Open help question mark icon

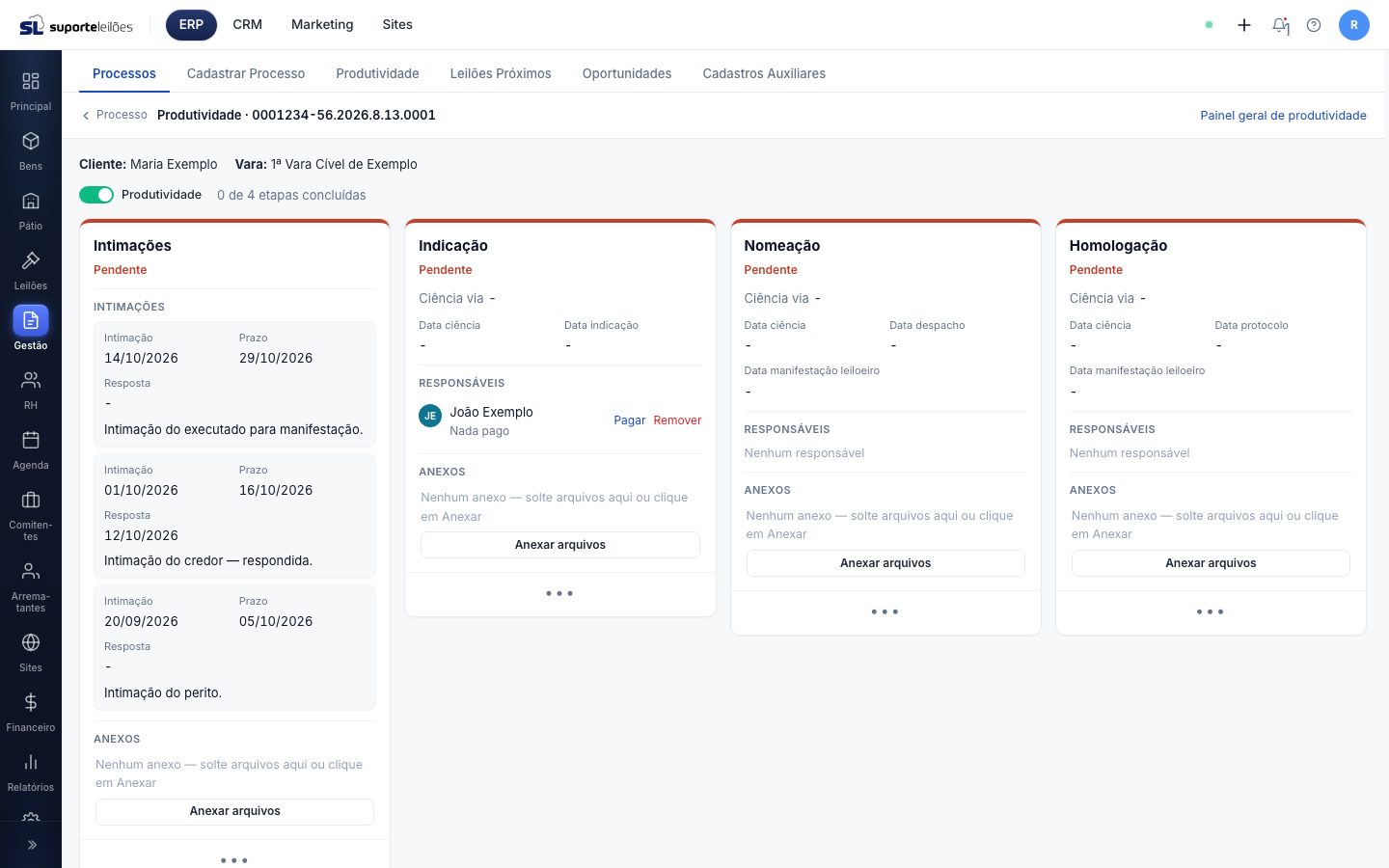click(1314, 25)
